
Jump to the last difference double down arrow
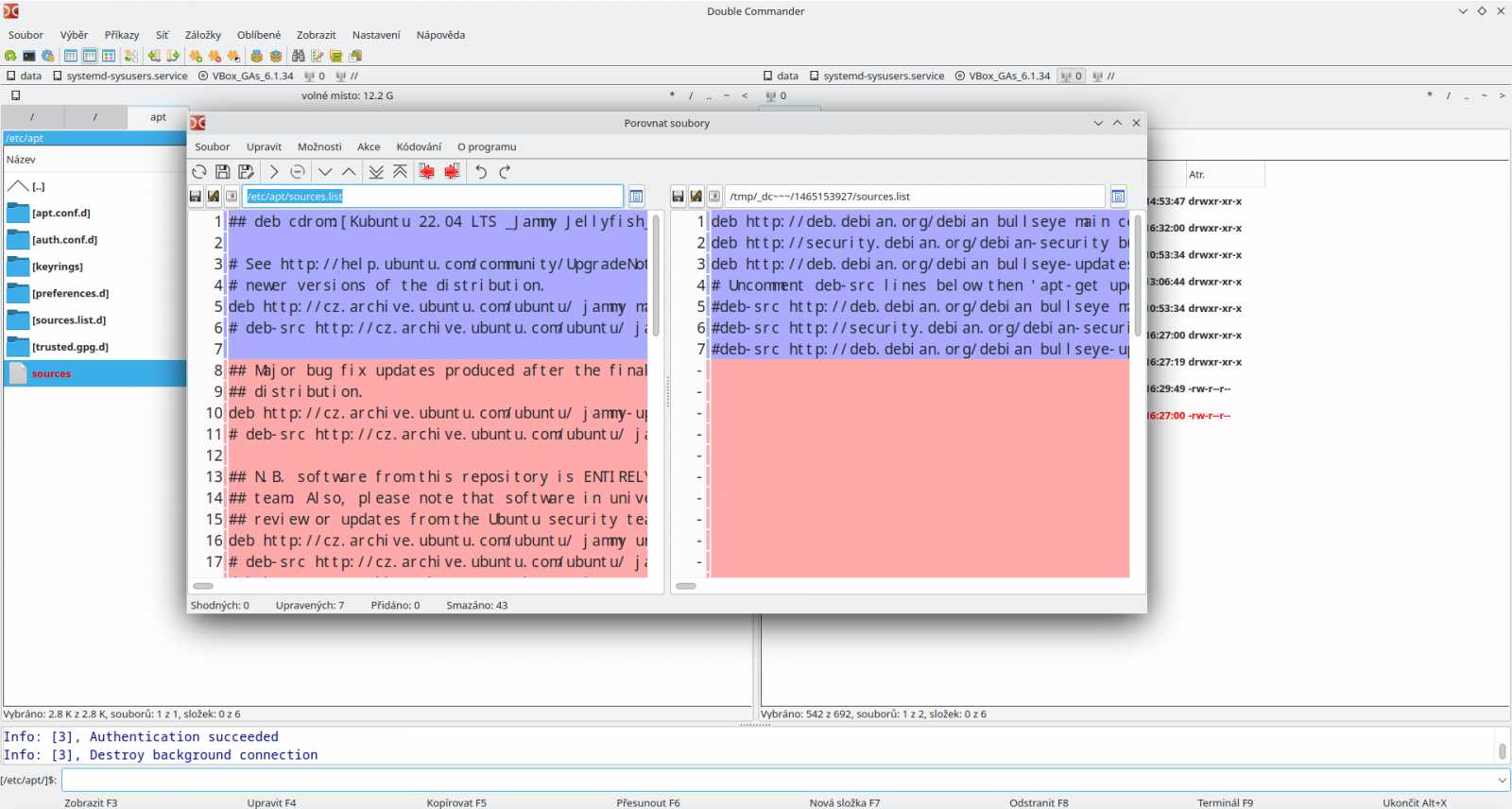(x=376, y=171)
